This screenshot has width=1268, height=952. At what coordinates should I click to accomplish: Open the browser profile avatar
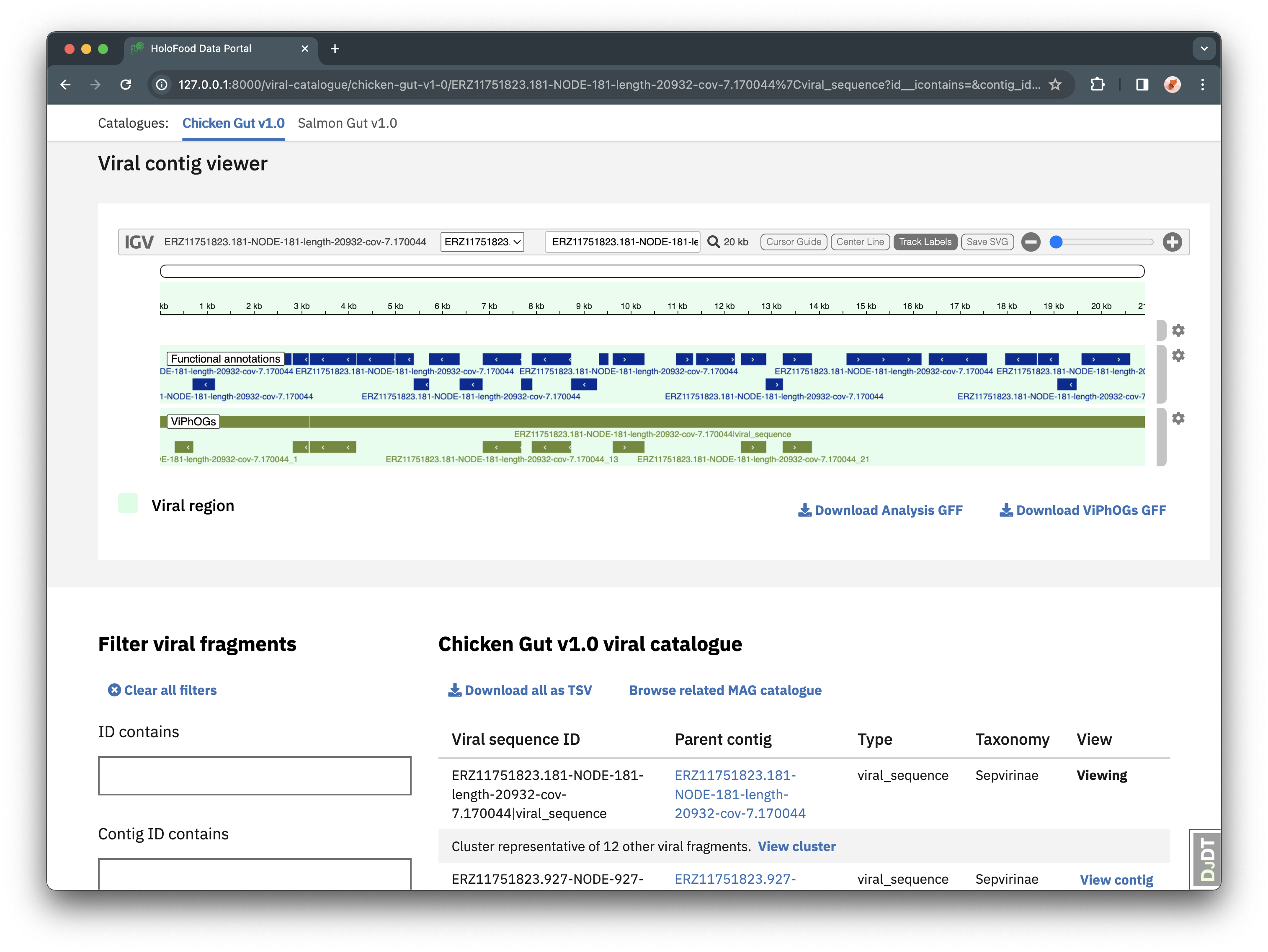(x=1172, y=85)
